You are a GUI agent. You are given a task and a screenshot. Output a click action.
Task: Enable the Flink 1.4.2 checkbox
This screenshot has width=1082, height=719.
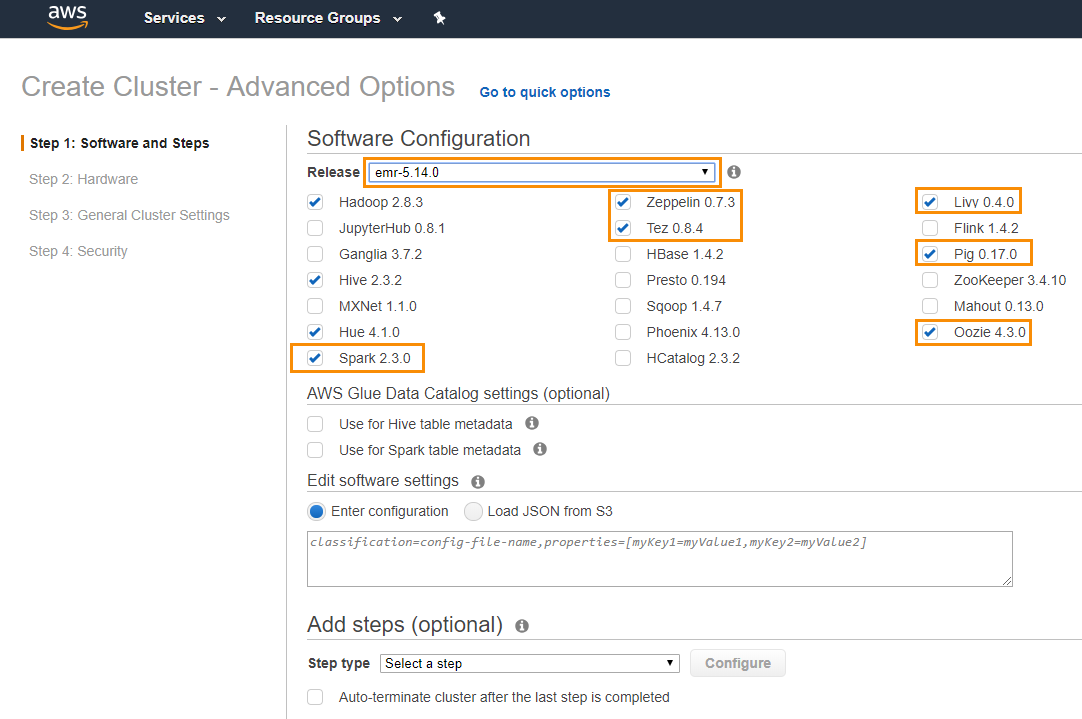coord(930,228)
